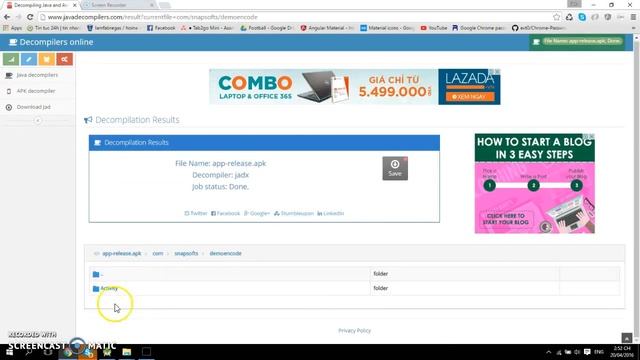Collapse the sidebar with the round arrow
640x360 pixels.
click(38, 120)
